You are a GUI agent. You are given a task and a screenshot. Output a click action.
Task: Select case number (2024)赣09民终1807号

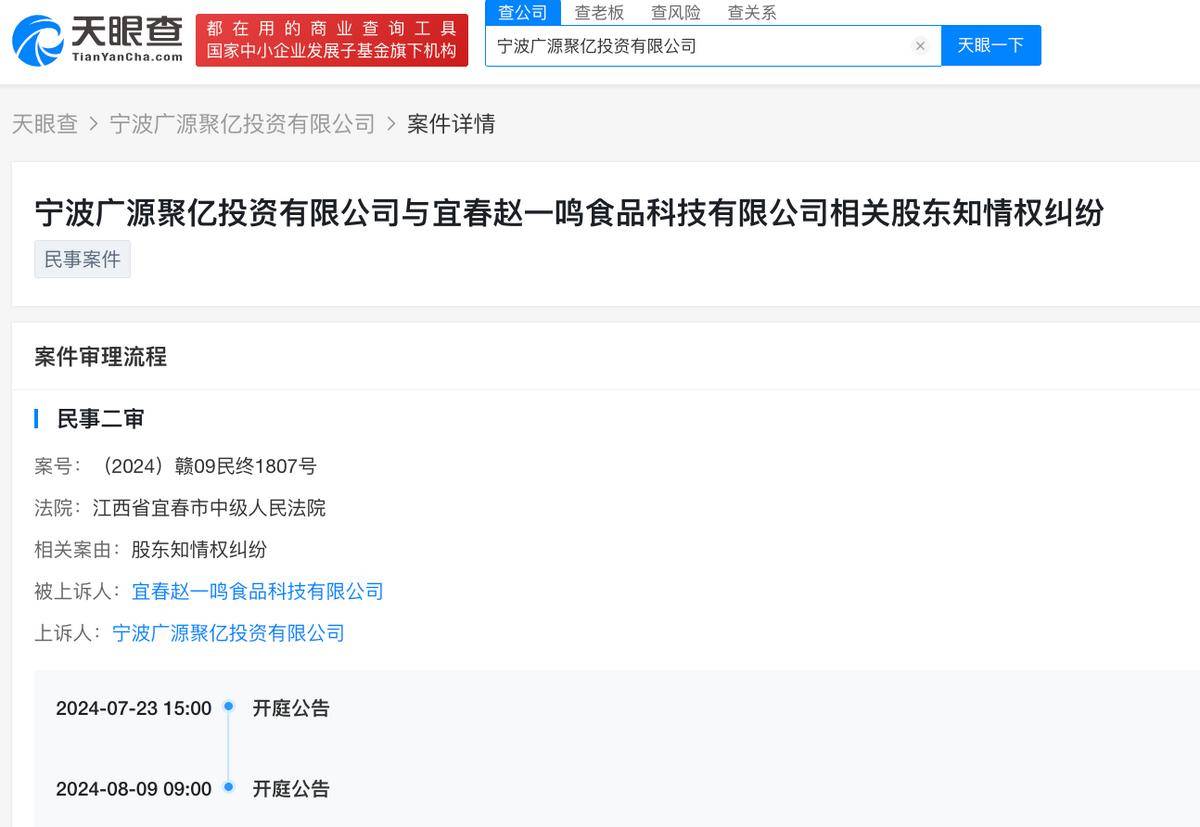205,466
